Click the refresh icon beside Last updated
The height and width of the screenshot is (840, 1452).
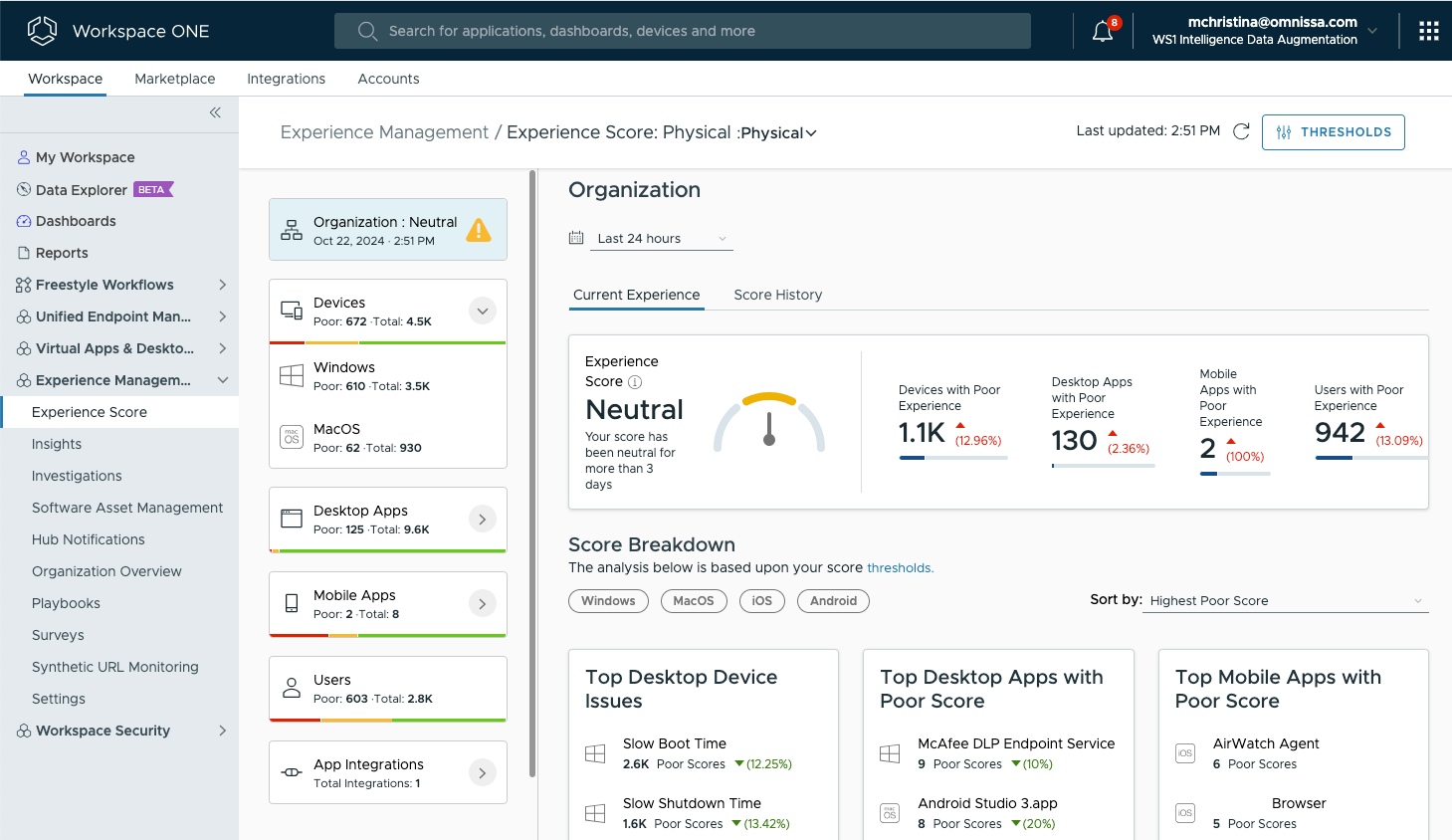point(1241,131)
